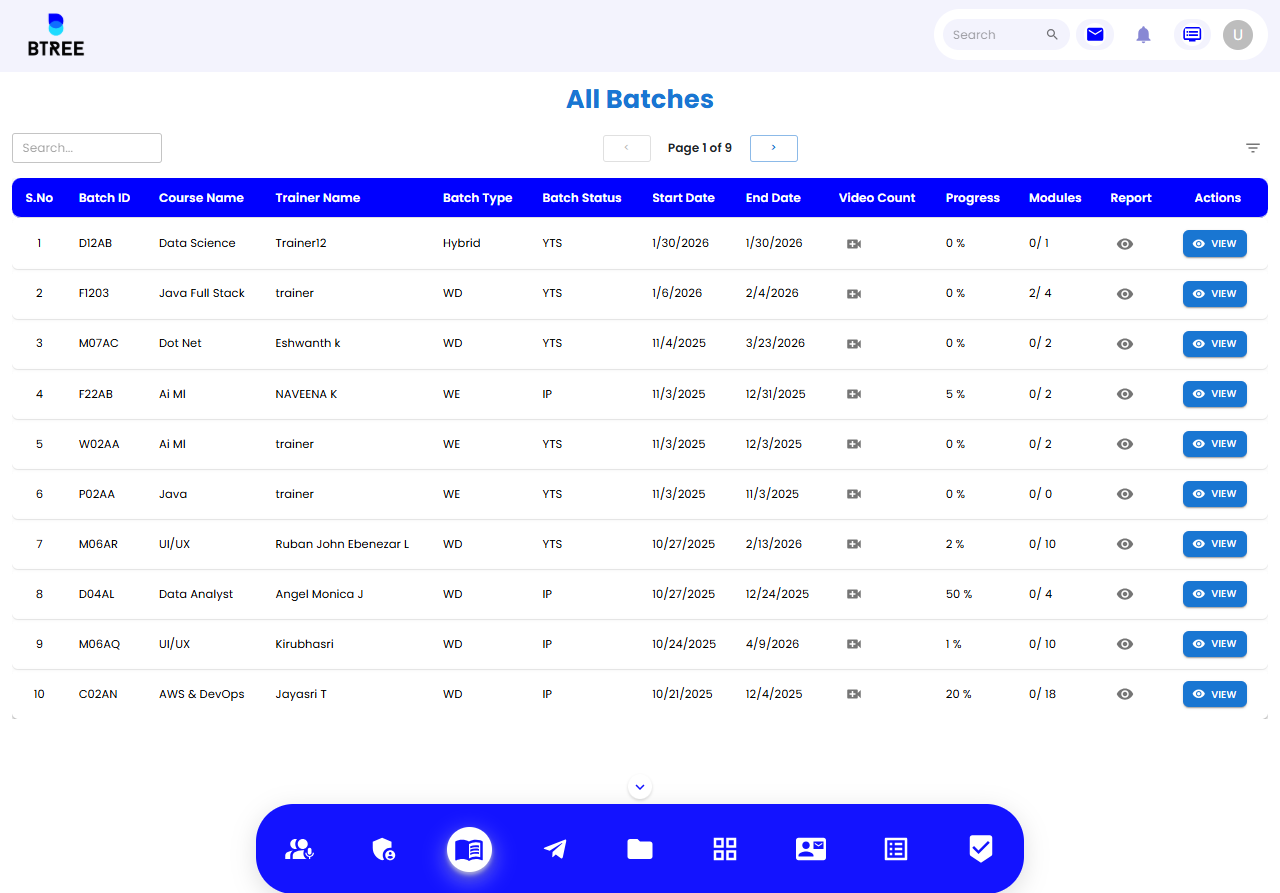Click video camera icon for batch M07AC
This screenshot has width=1280, height=893.
click(x=853, y=344)
